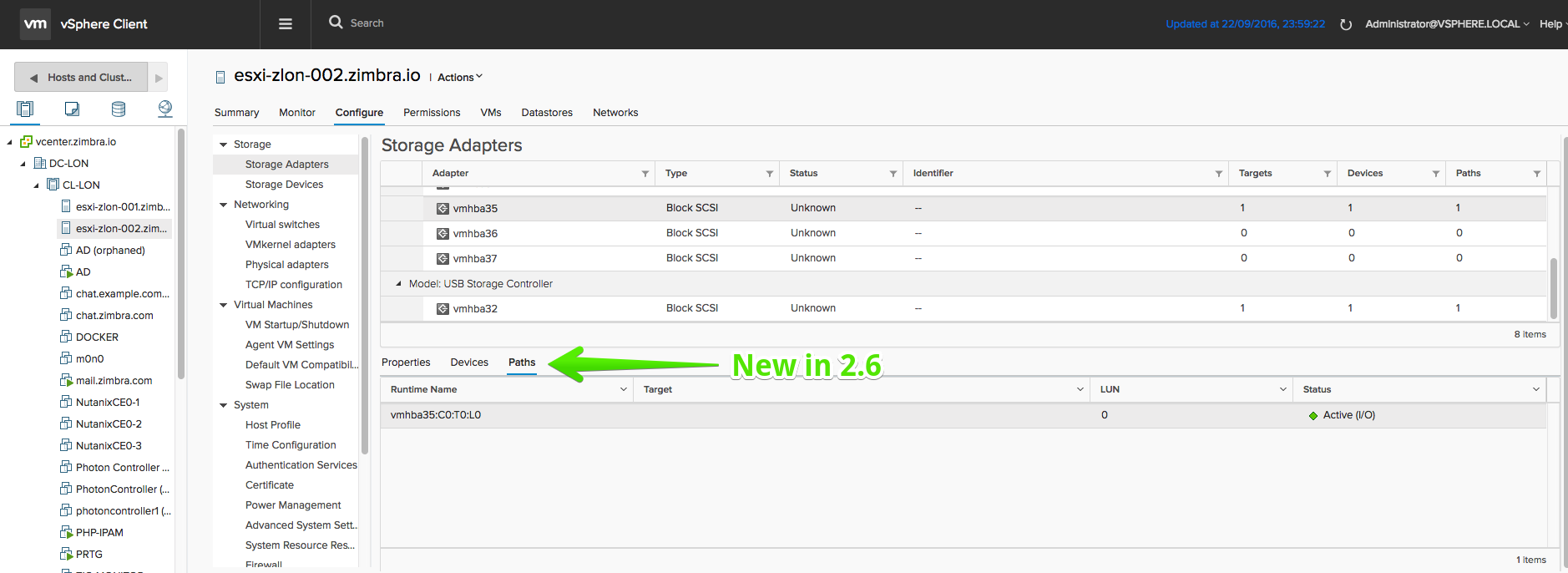Select the AD (orphaned) VM
The image size is (1568, 573).
(109, 251)
